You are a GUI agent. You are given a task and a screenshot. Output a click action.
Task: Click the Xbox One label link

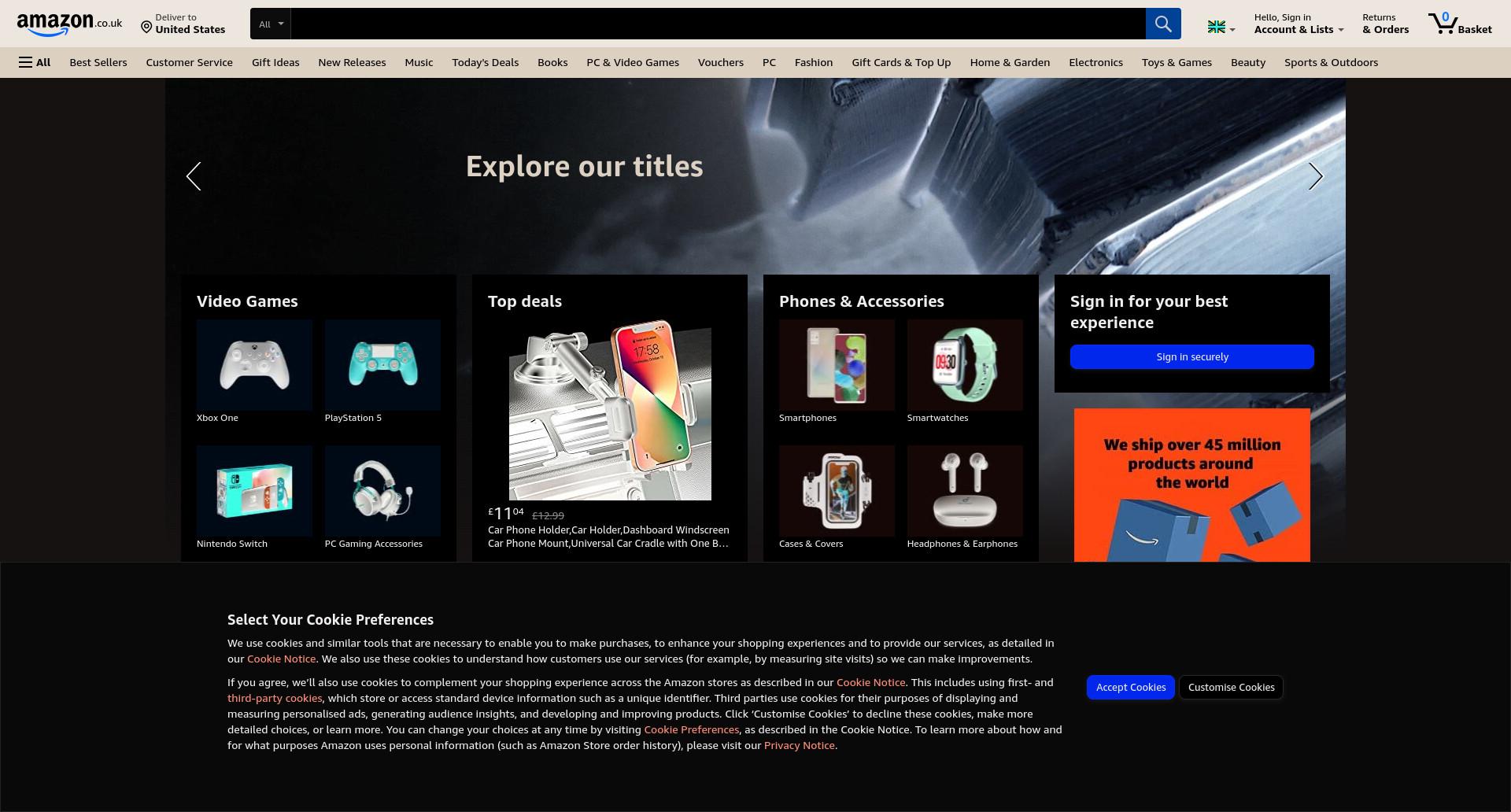217,418
